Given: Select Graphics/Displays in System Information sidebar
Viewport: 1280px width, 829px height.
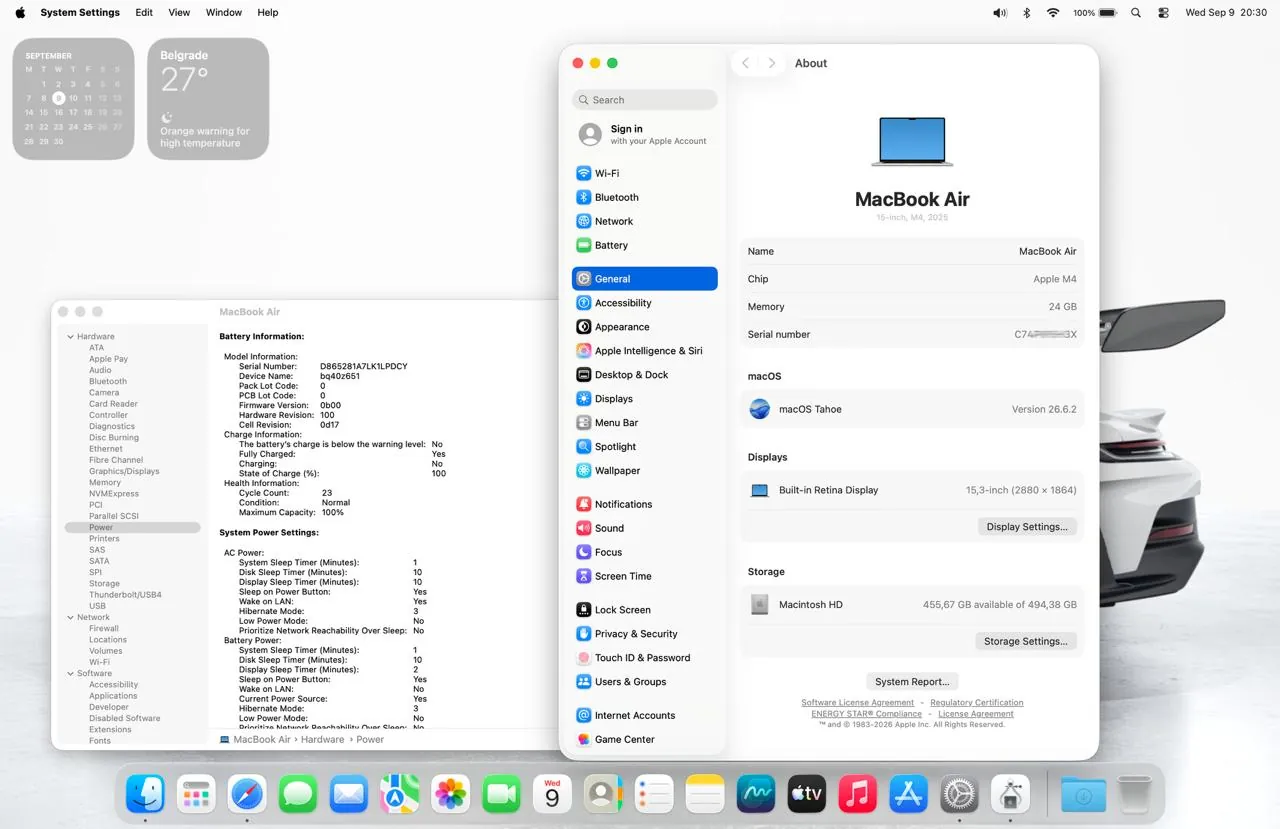Looking at the screenshot, I should pyautogui.click(x=124, y=471).
